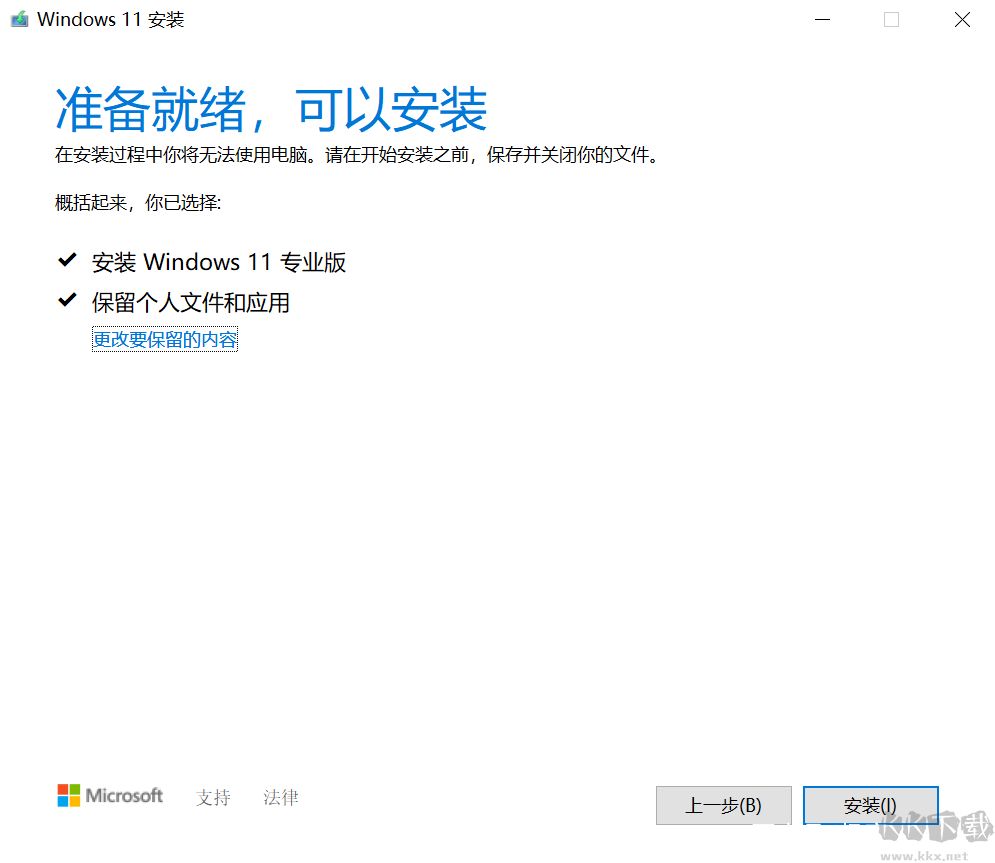Image resolution: width=995 pixels, height=863 pixels.
Task: Minimize the Windows 11 setup window
Action: pos(822,20)
